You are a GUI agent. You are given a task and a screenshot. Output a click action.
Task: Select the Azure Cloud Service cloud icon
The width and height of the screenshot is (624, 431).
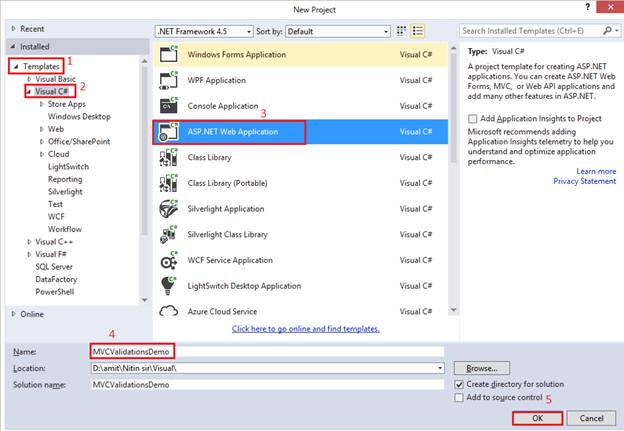[x=169, y=311]
